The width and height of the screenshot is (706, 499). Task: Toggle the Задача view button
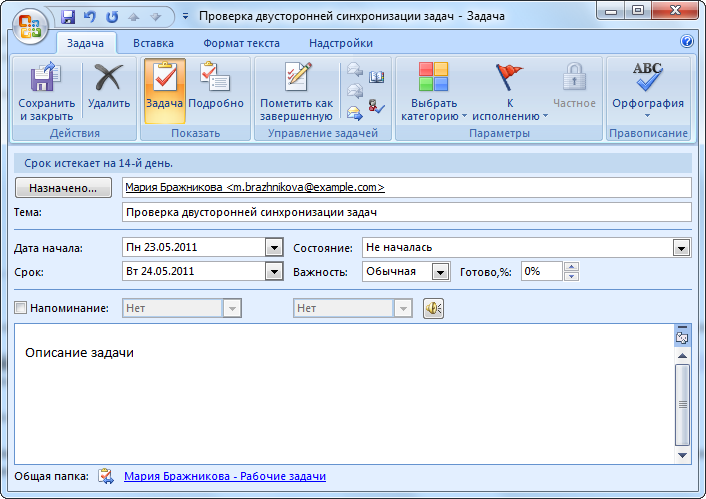[x=164, y=89]
